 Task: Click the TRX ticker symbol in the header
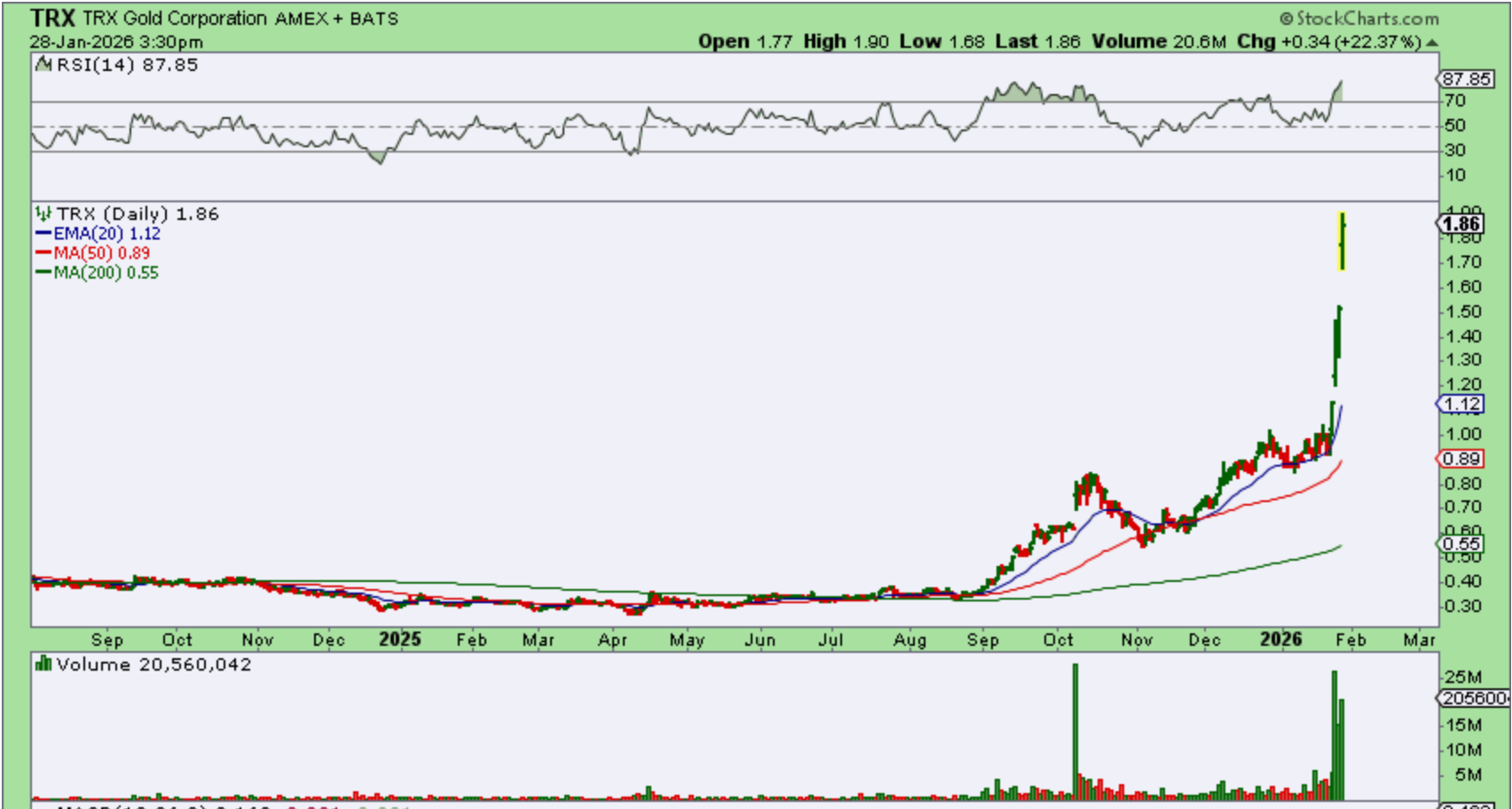tap(52, 18)
